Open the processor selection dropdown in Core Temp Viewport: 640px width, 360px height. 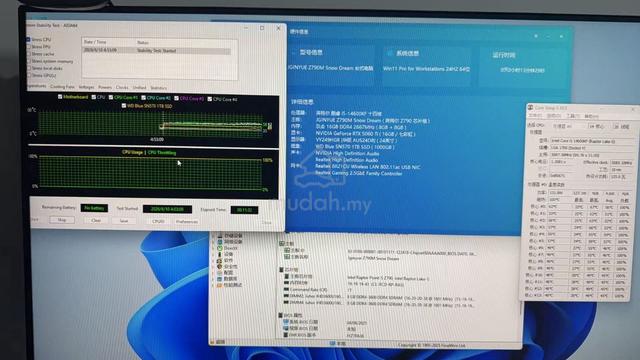pyautogui.click(x=569, y=127)
